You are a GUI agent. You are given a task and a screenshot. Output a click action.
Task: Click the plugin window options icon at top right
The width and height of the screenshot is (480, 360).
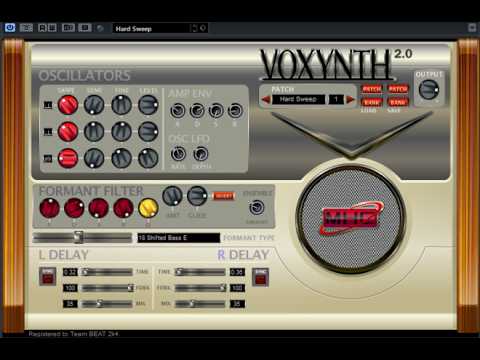tap(472, 27)
